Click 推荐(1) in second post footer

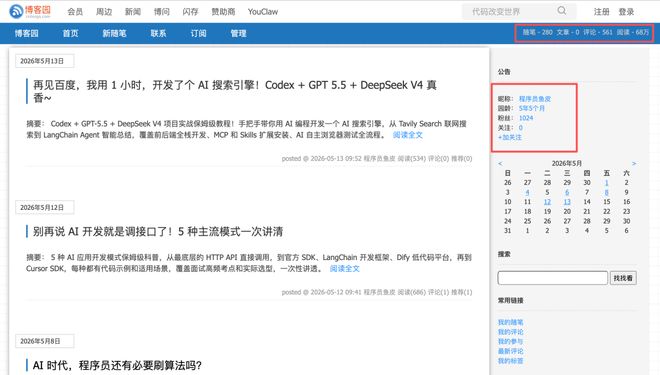pyautogui.click(x=462, y=292)
